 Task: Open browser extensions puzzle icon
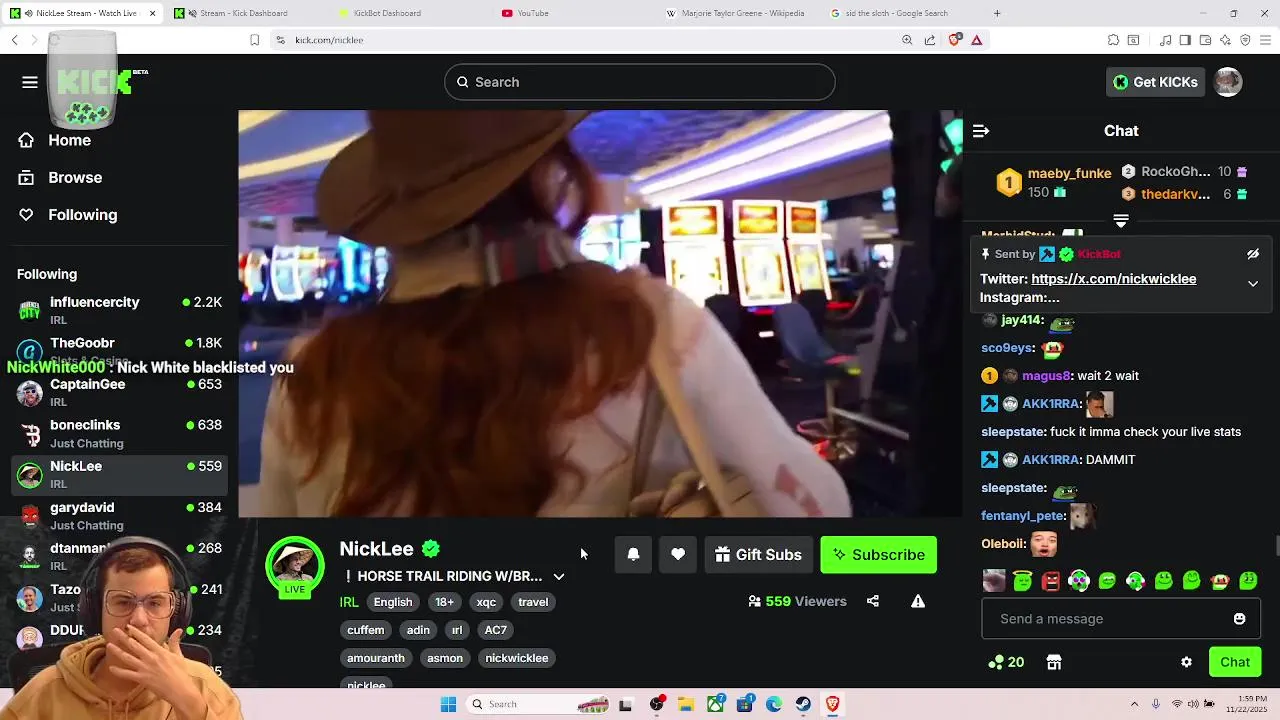pos(1113,40)
